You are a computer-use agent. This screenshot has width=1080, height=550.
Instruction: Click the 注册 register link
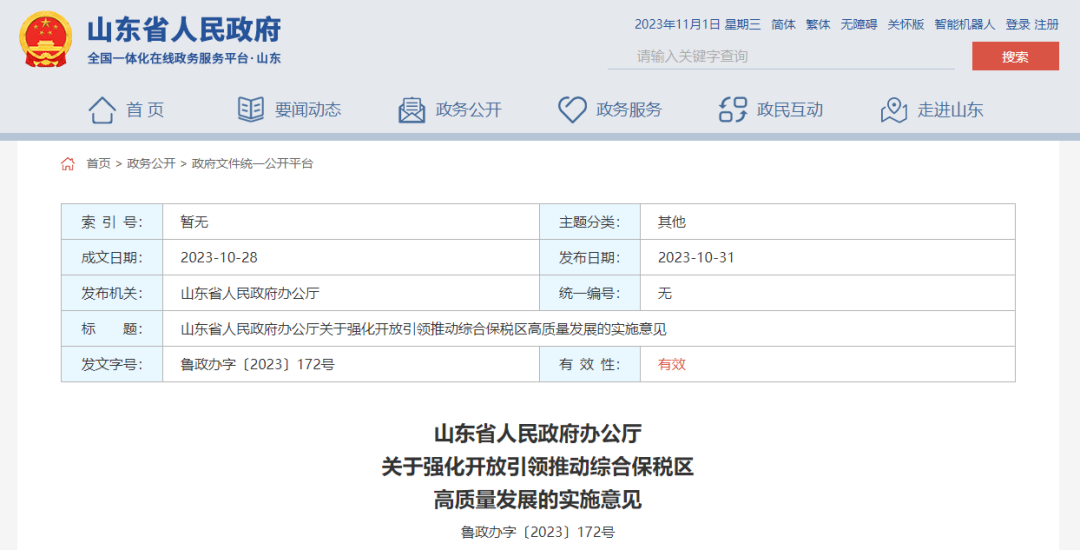(x=1046, y=24)
